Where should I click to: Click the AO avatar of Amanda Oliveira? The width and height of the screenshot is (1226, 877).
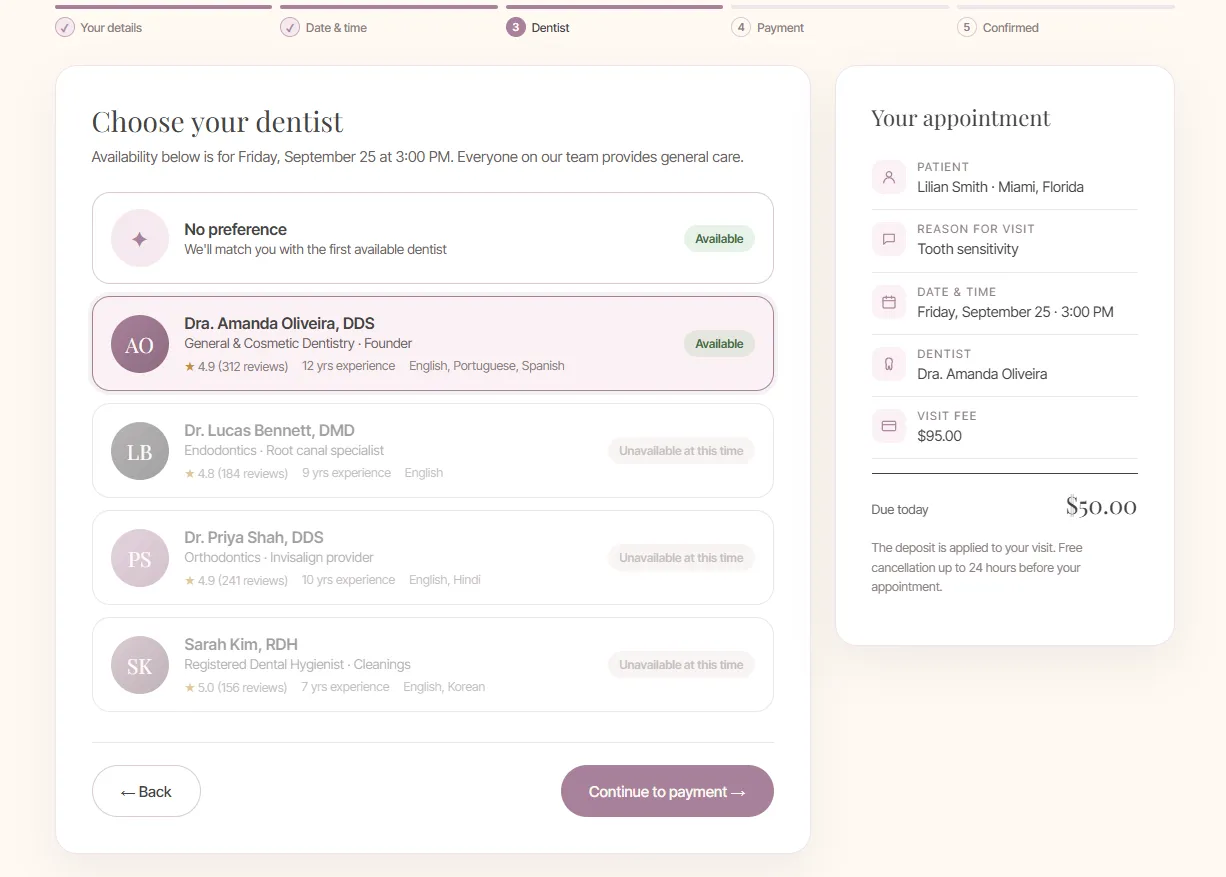(140, 344)
